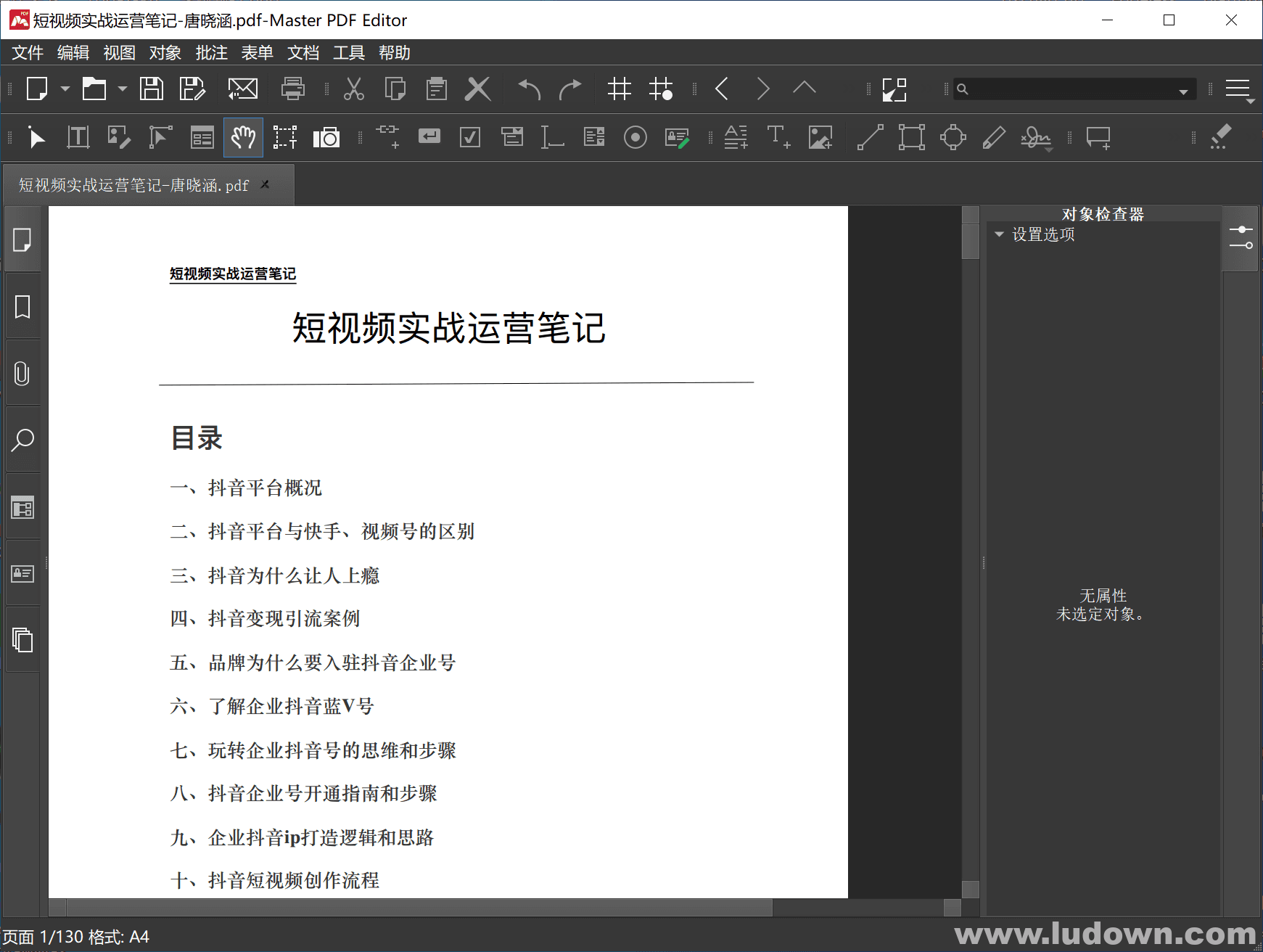
Task: Open the Attachments panel in the sidebar
Action: pos(22,374)
